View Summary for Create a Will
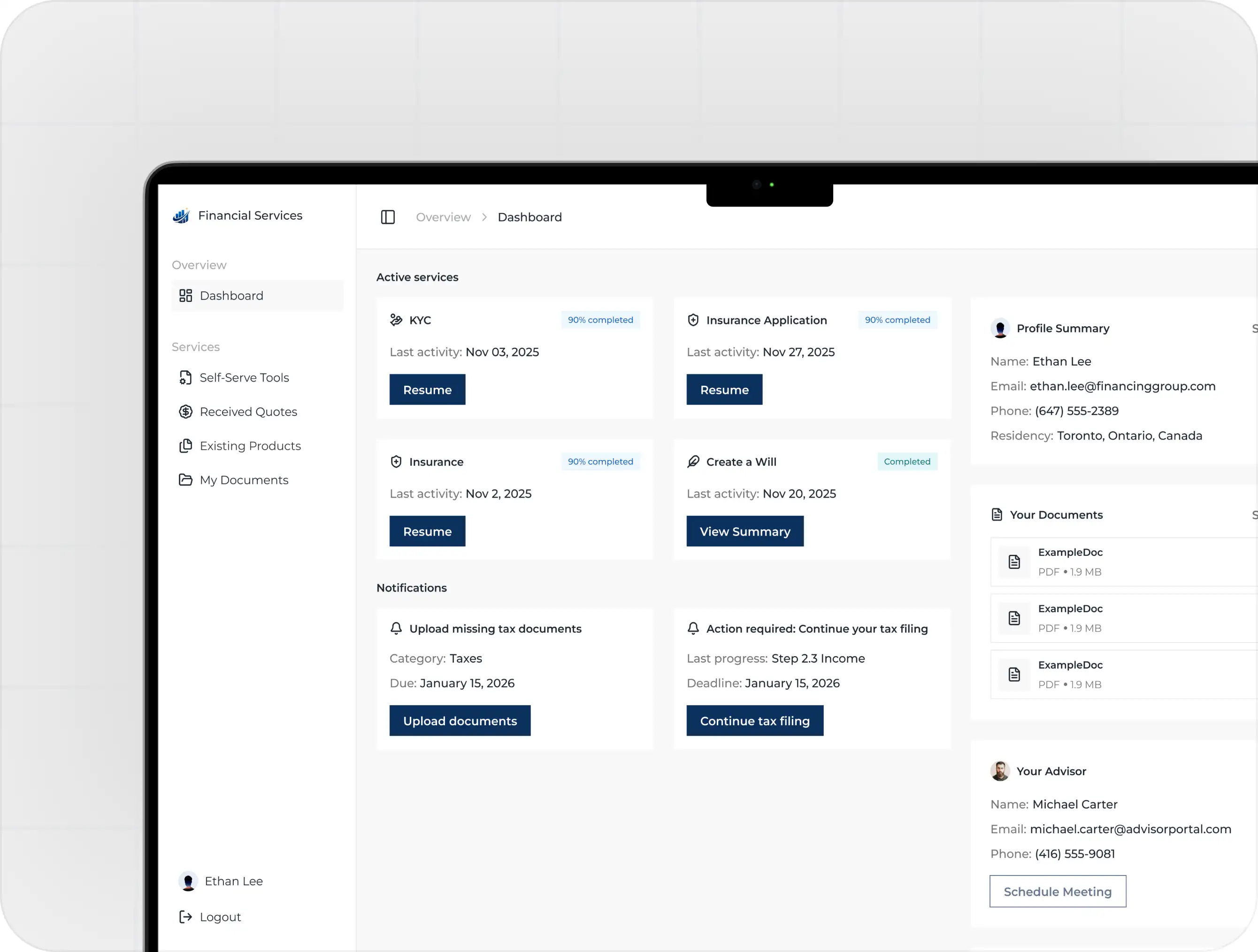Viewport: 1258px width, 952px height. (x=744, y=531)
